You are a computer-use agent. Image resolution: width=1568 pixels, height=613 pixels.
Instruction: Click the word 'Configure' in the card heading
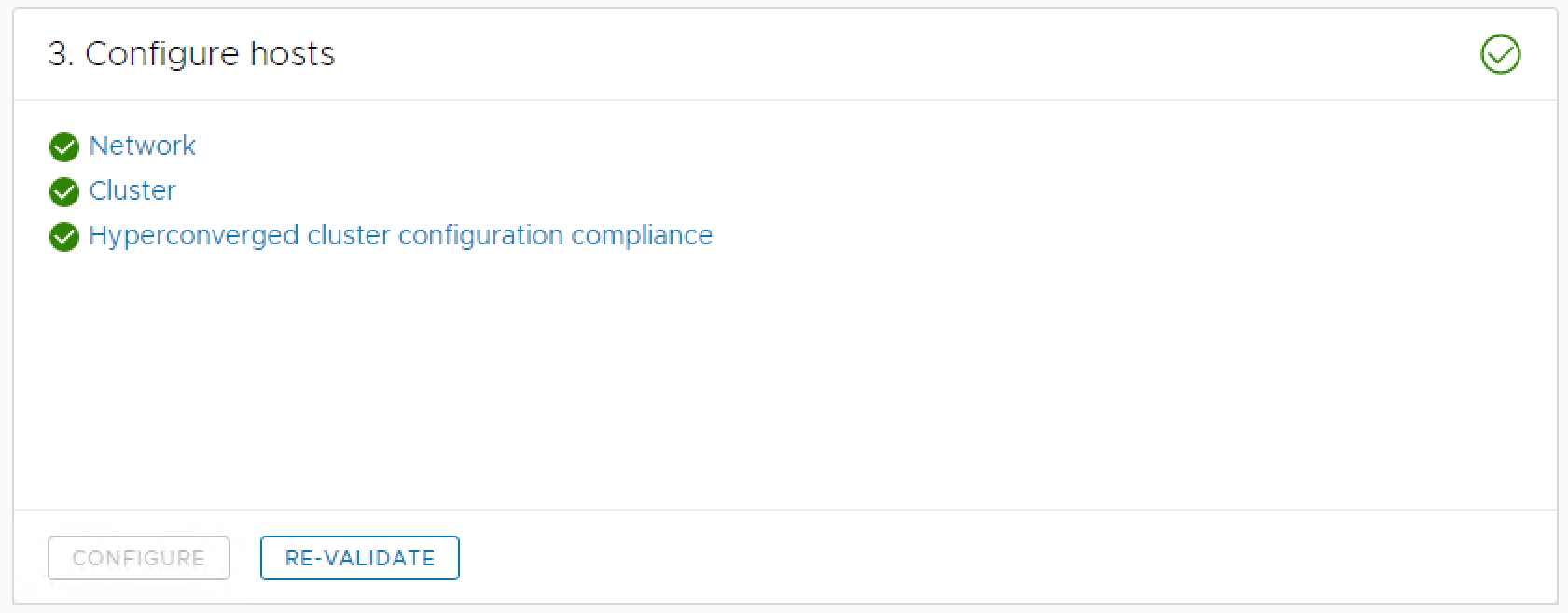(162, 54)
